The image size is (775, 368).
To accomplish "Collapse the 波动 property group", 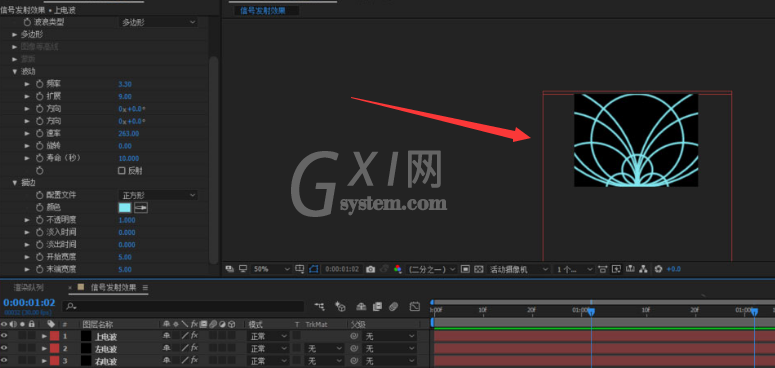I will pyautogui.click(x=15, y=72).
